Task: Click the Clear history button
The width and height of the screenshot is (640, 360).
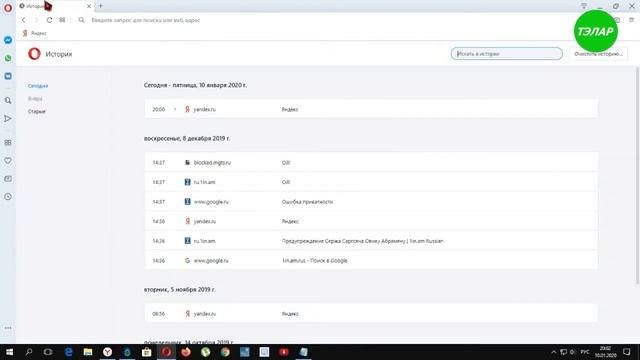Action: [598, 53]
